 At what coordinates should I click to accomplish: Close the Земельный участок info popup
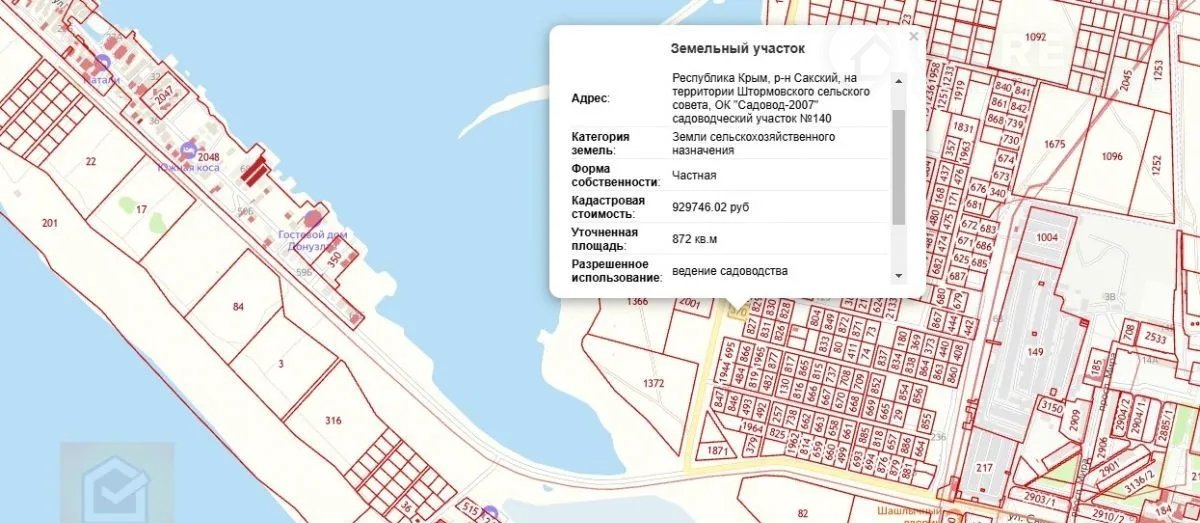pos(912,37)
